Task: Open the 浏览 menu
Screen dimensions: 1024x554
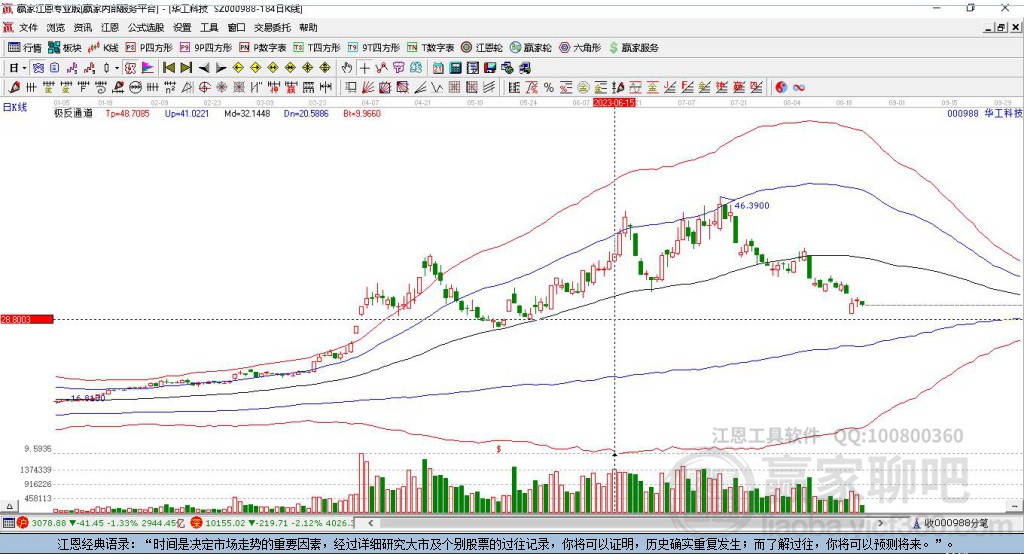Action: [x=56, y=27]
